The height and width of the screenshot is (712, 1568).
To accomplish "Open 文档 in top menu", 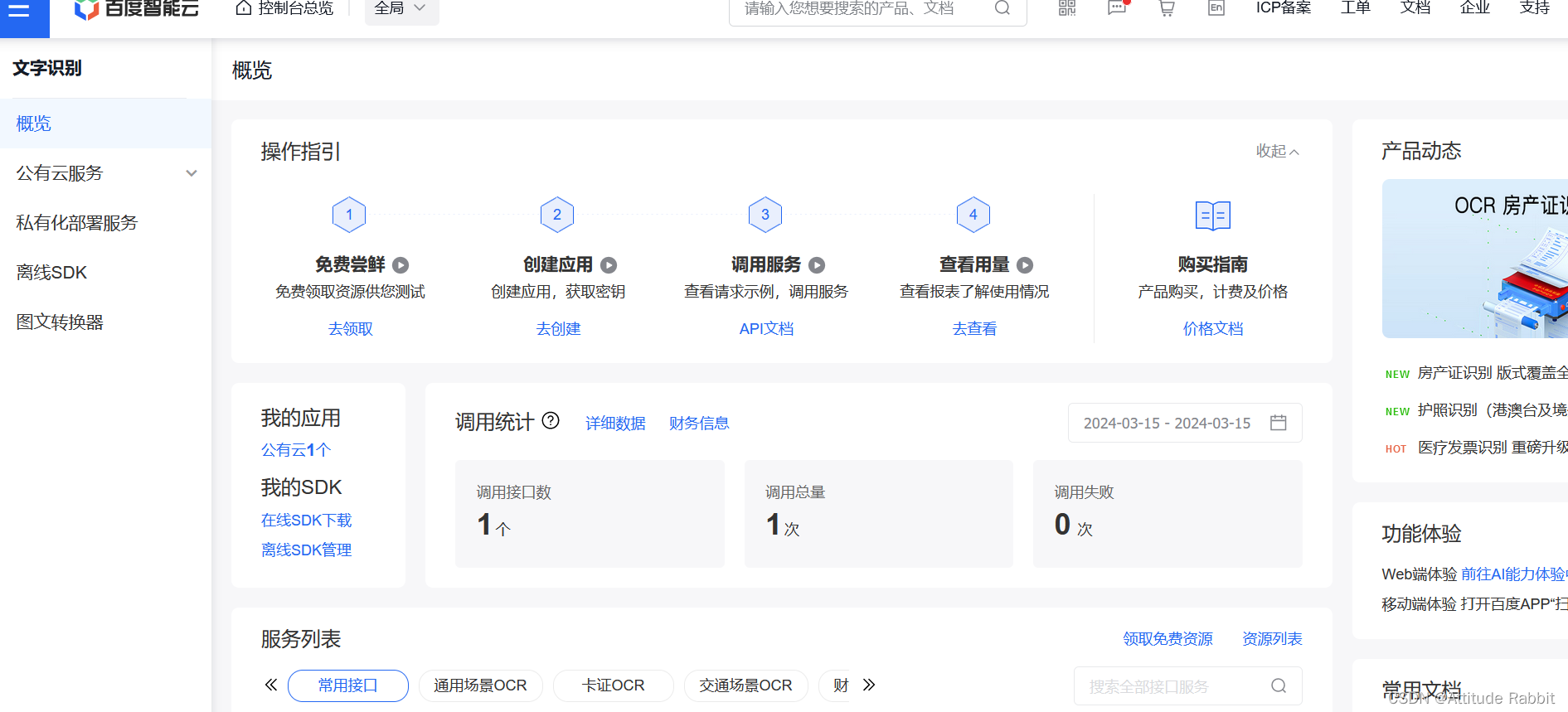I will coord(1415,8).
